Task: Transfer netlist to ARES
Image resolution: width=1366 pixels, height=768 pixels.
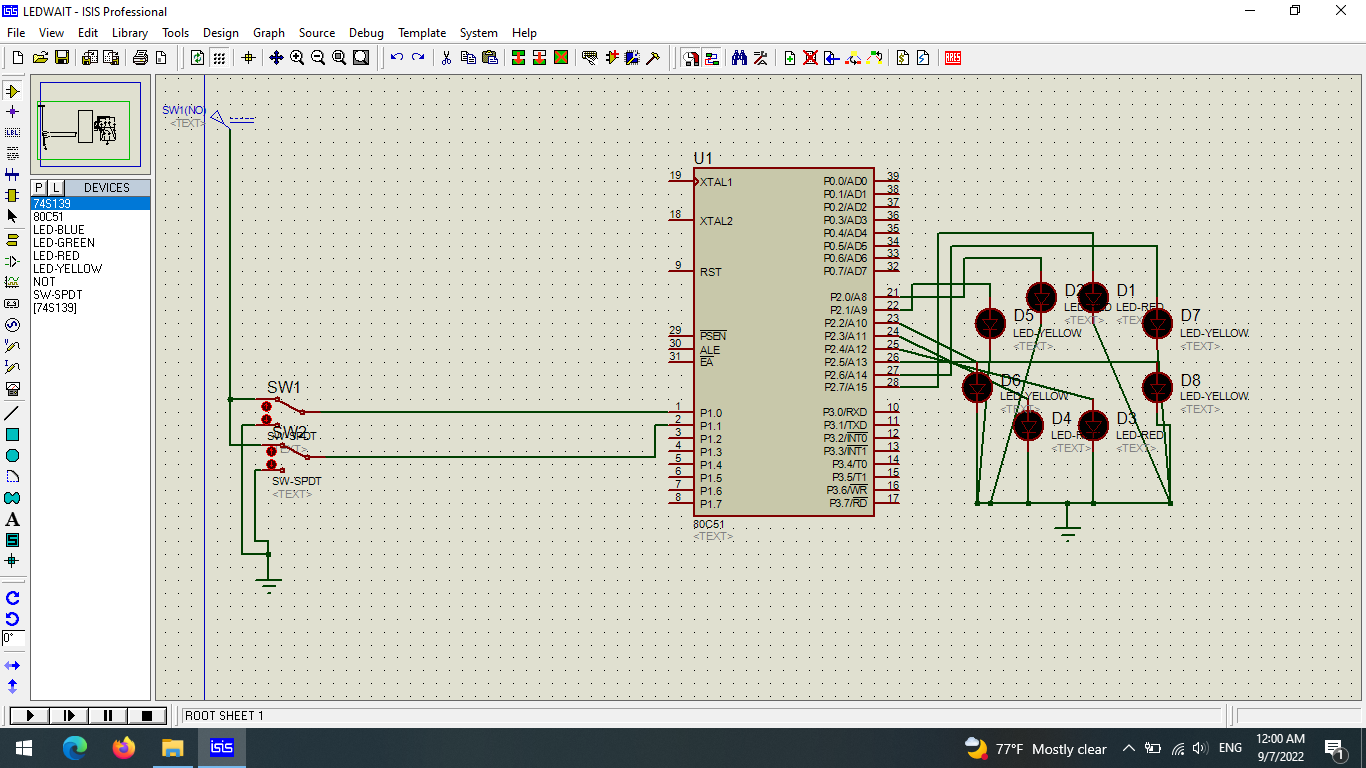Action: click(x=952, y=58)
